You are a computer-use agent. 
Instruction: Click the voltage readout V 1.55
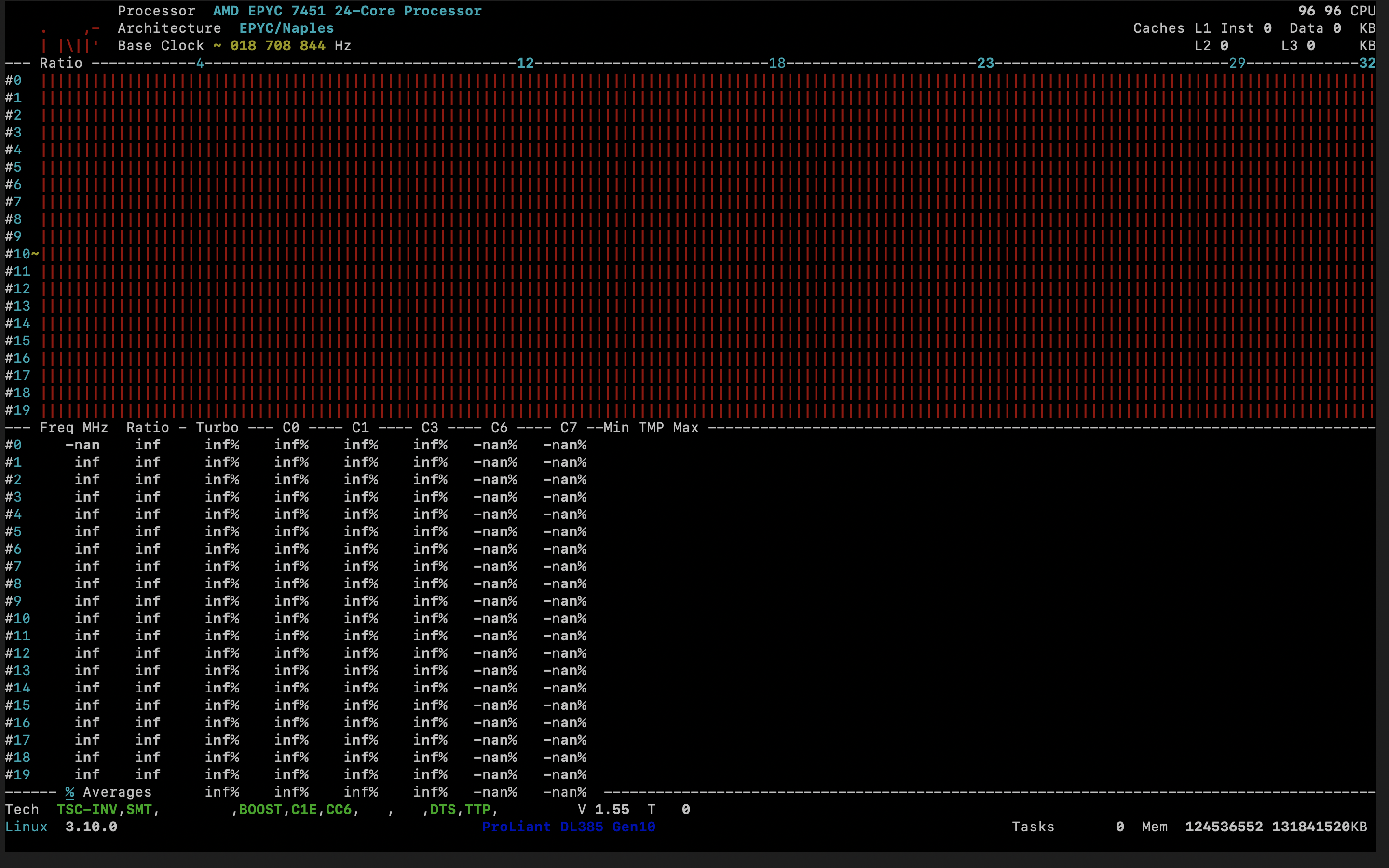click(x=603, y=809)
